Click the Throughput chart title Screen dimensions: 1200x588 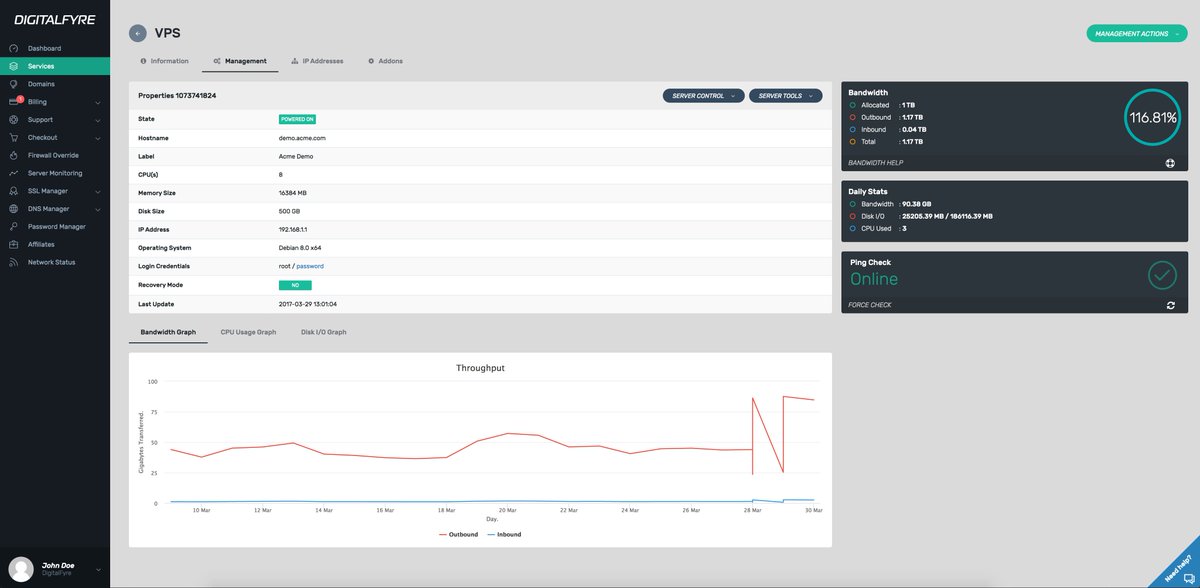[x=480, y=368]
